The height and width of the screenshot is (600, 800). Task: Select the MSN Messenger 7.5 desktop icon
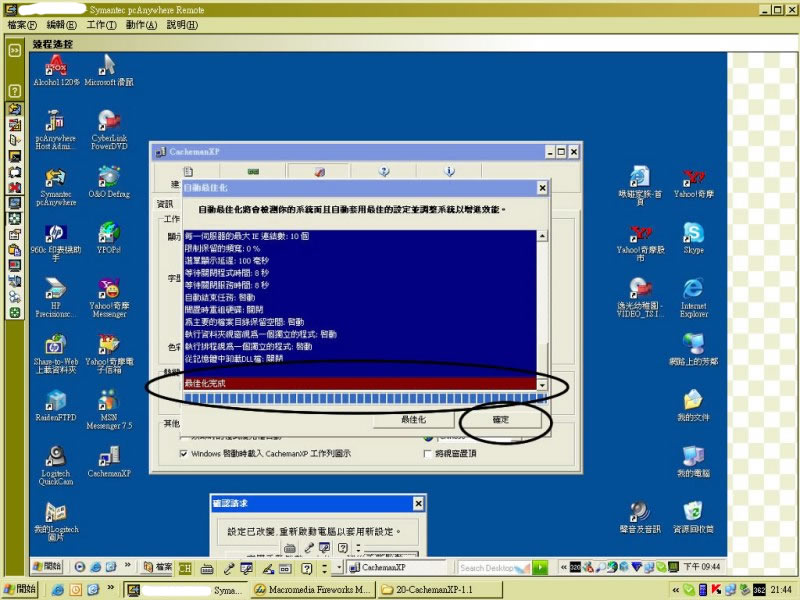[x=109, y=410]
